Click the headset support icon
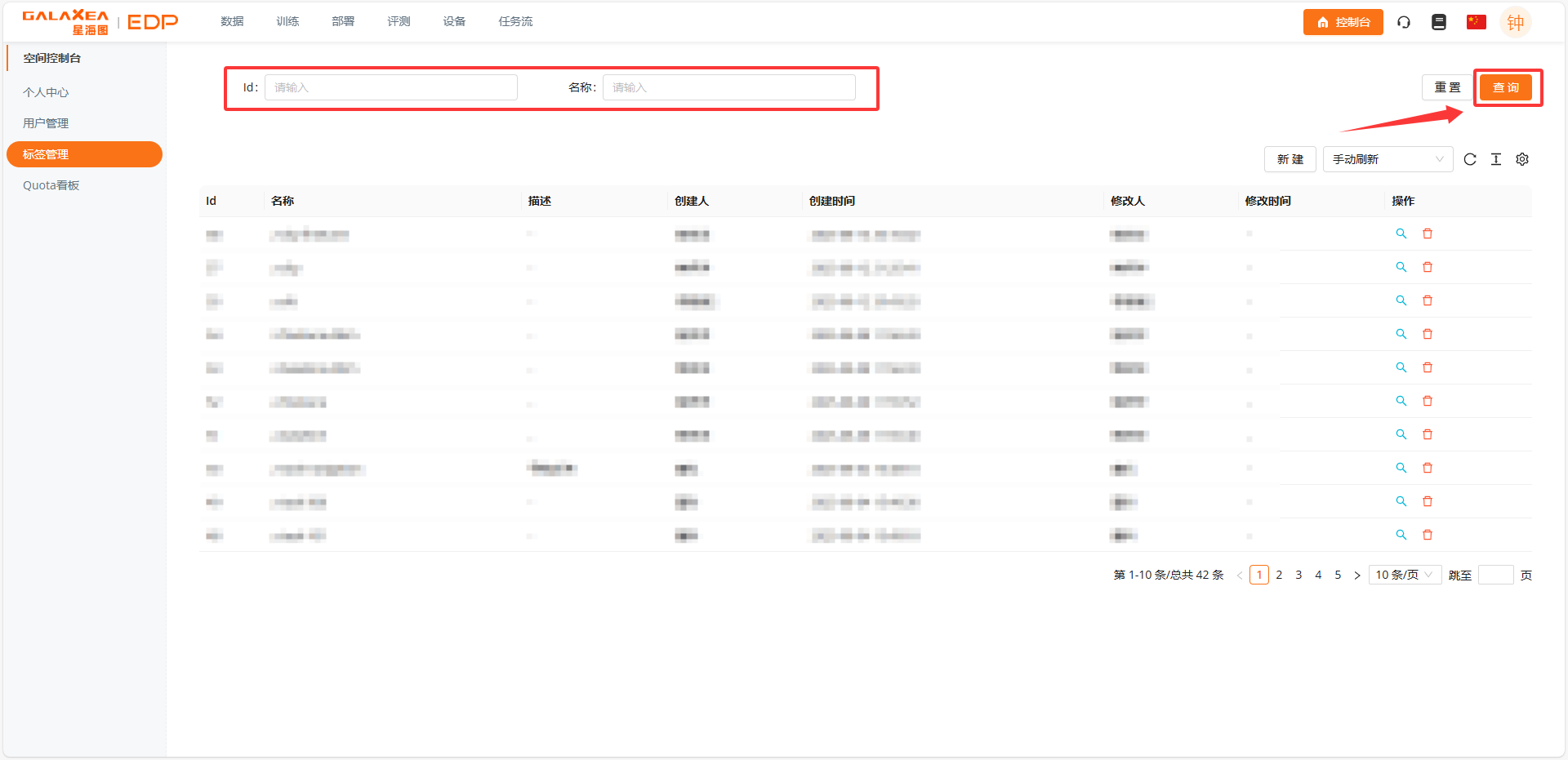The width and height of the screenshot is (1568, 760). coord(1404,22)
